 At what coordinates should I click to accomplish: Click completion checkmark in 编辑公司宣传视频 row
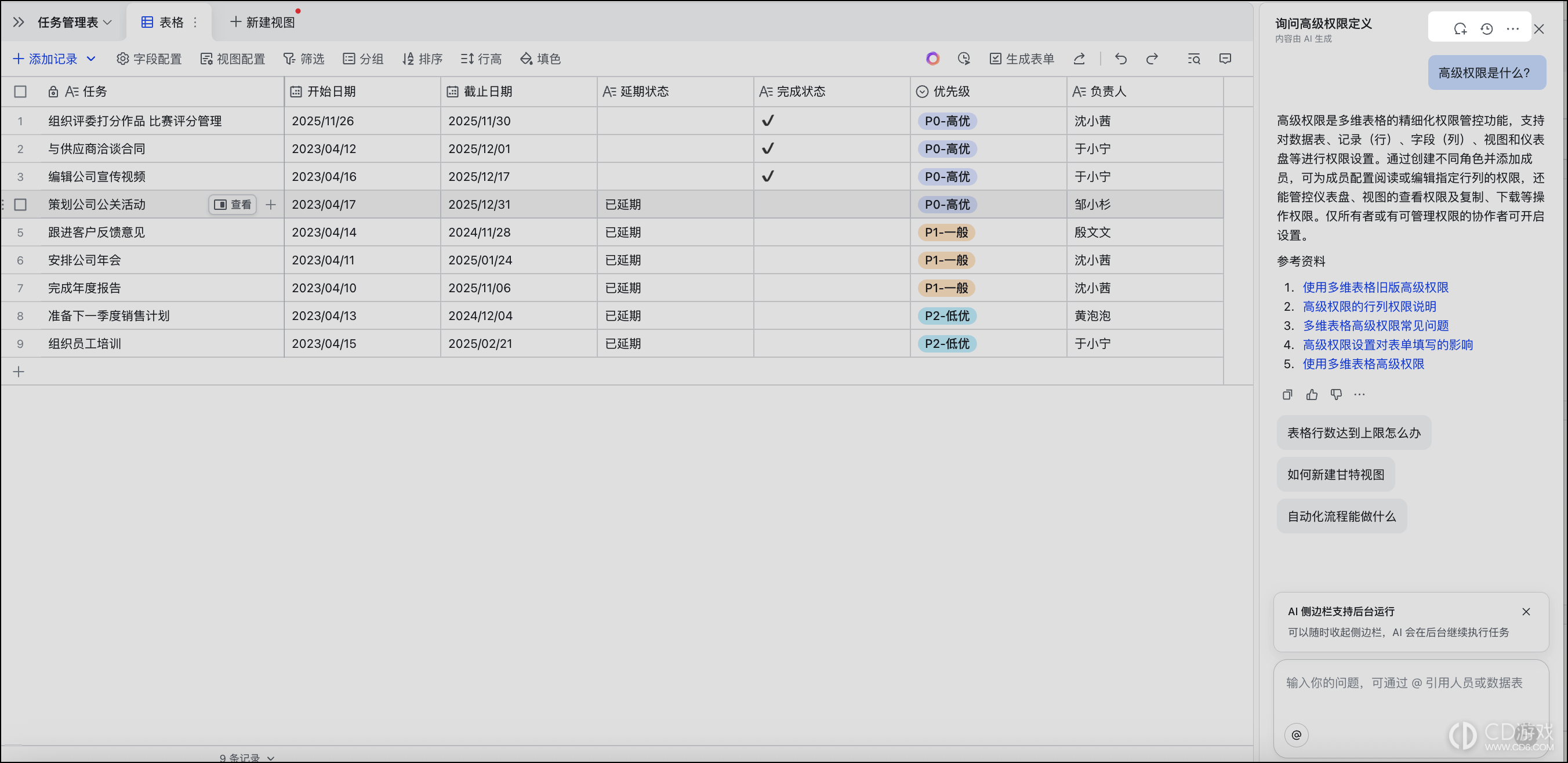(768, 176)
